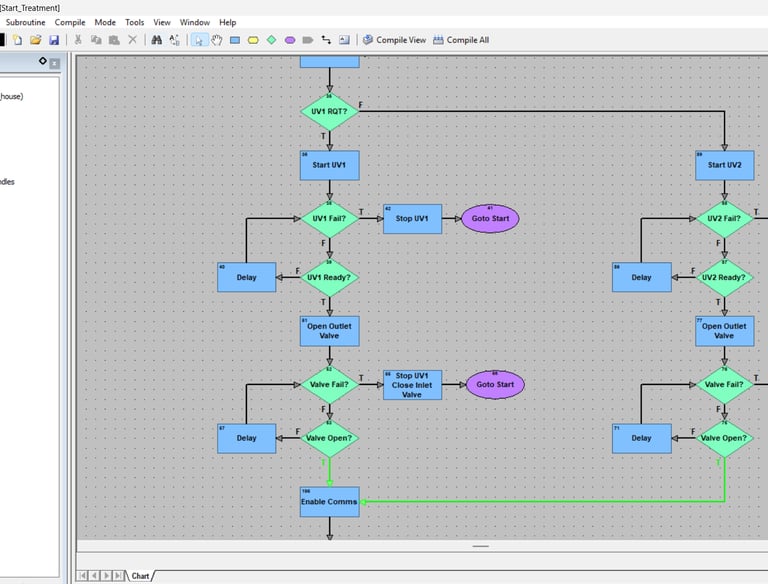
Task: Pick the yellow rounded OptoScript block tool
Action: pyautogui.click(x=253, y=40)
